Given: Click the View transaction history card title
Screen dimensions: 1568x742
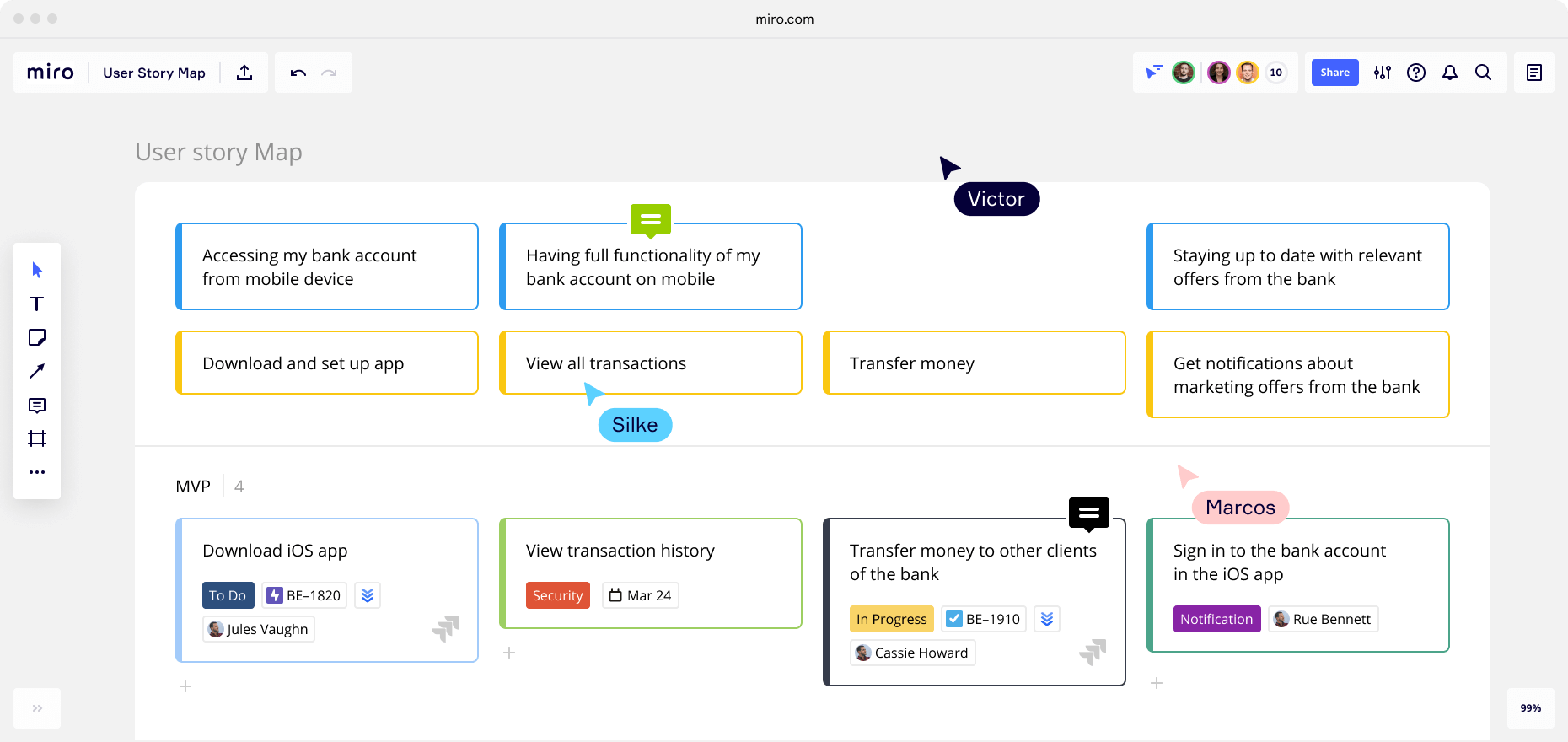Looking at the screenshot, I should click(x=620, y=551).
